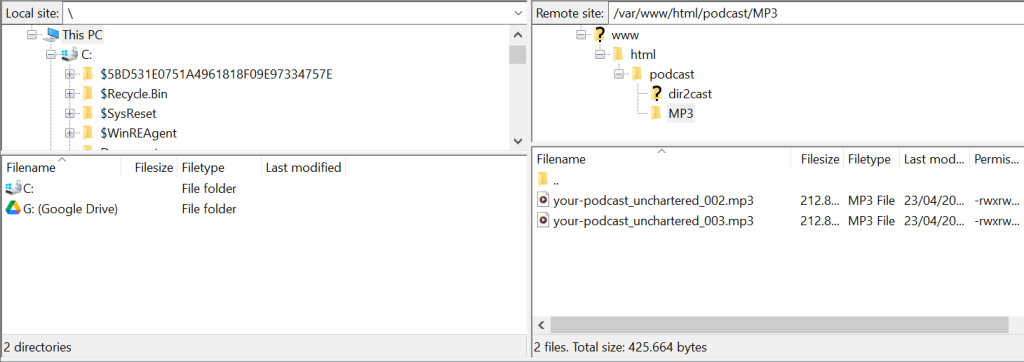1024x362 pixels.
Task: Click the Google Drive icon in file list
Action: click(x=13, y=208)
